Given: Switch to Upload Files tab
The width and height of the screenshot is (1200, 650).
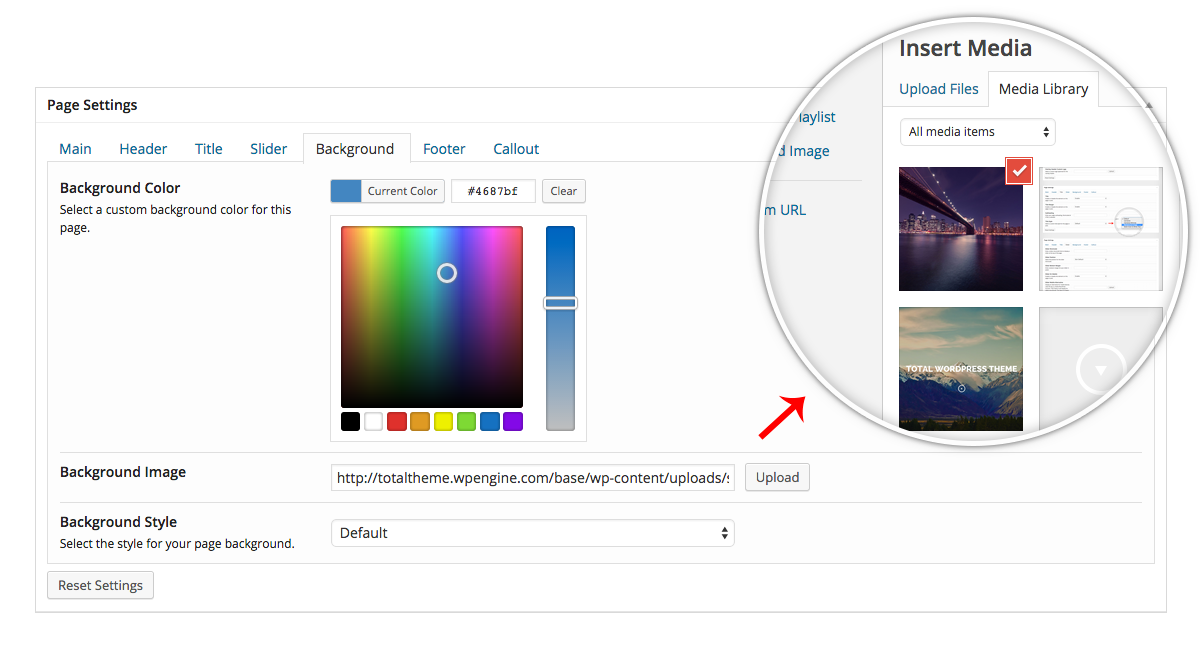Looking at the screenshot, I should coord(938,89).
